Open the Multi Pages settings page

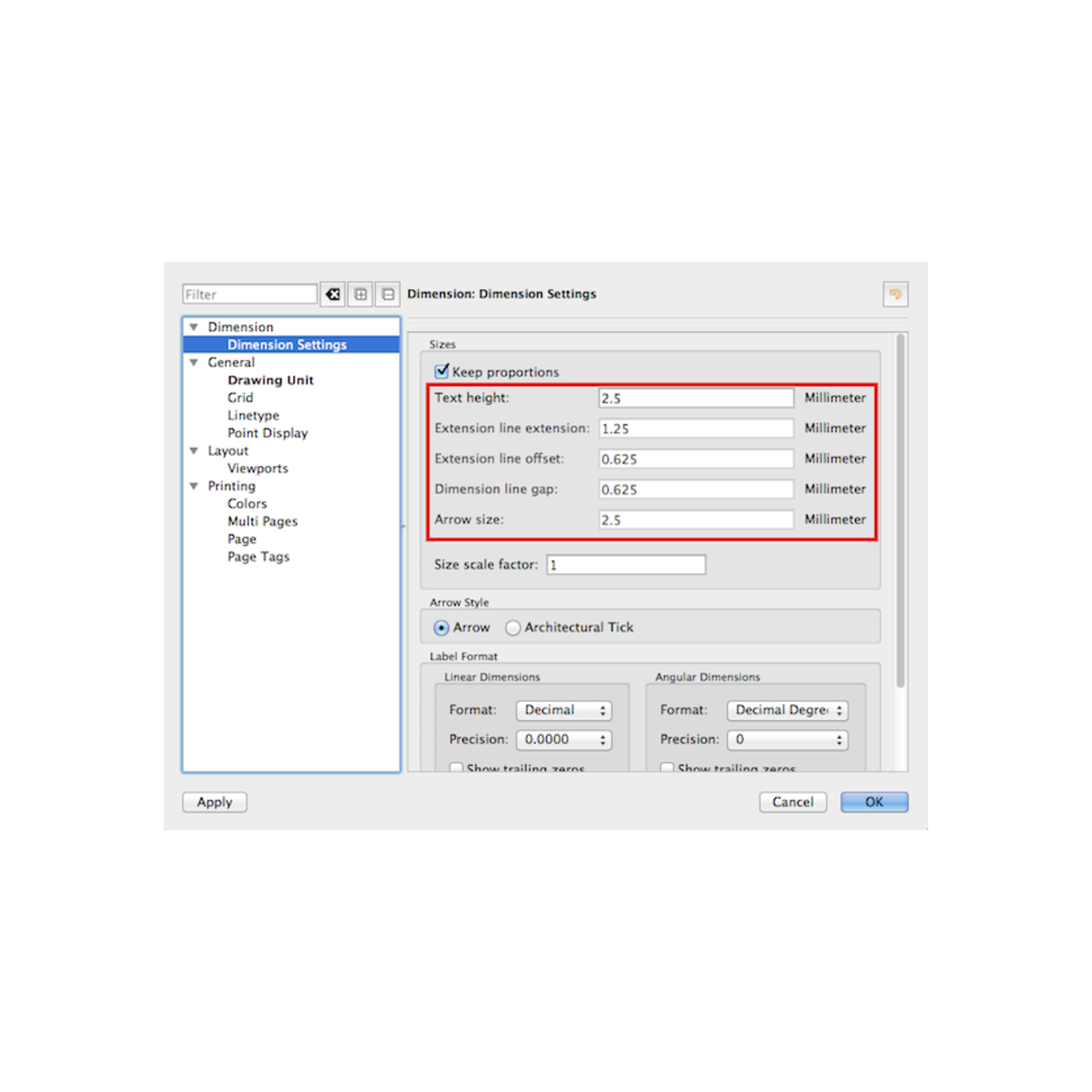[x=262, y=521]
